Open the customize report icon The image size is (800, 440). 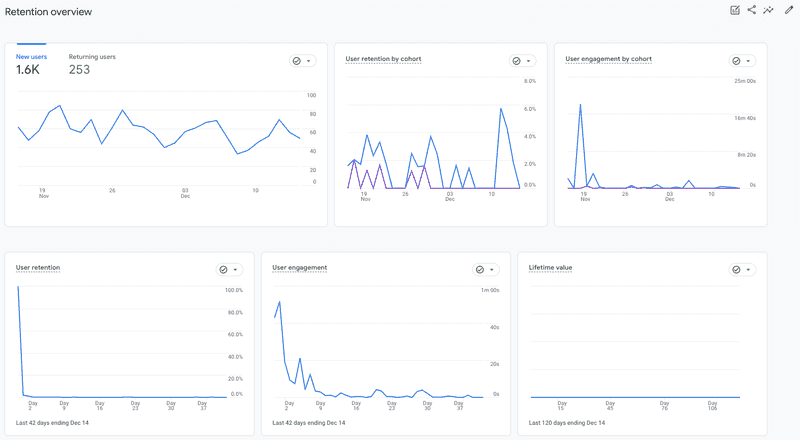[x=735, y=10]
